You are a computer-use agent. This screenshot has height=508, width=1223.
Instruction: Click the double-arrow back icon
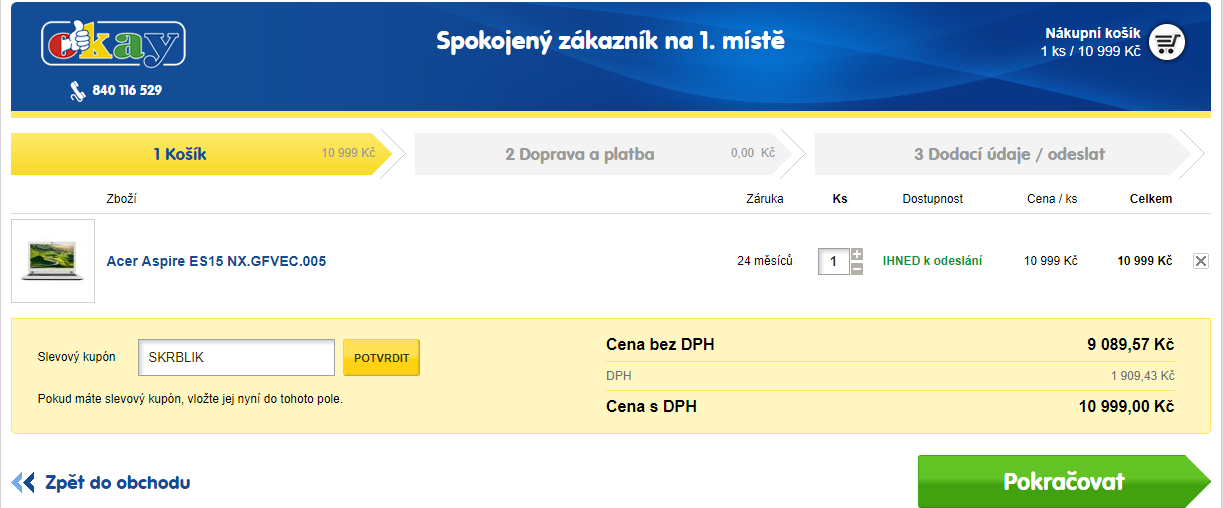tap(23, 483)
